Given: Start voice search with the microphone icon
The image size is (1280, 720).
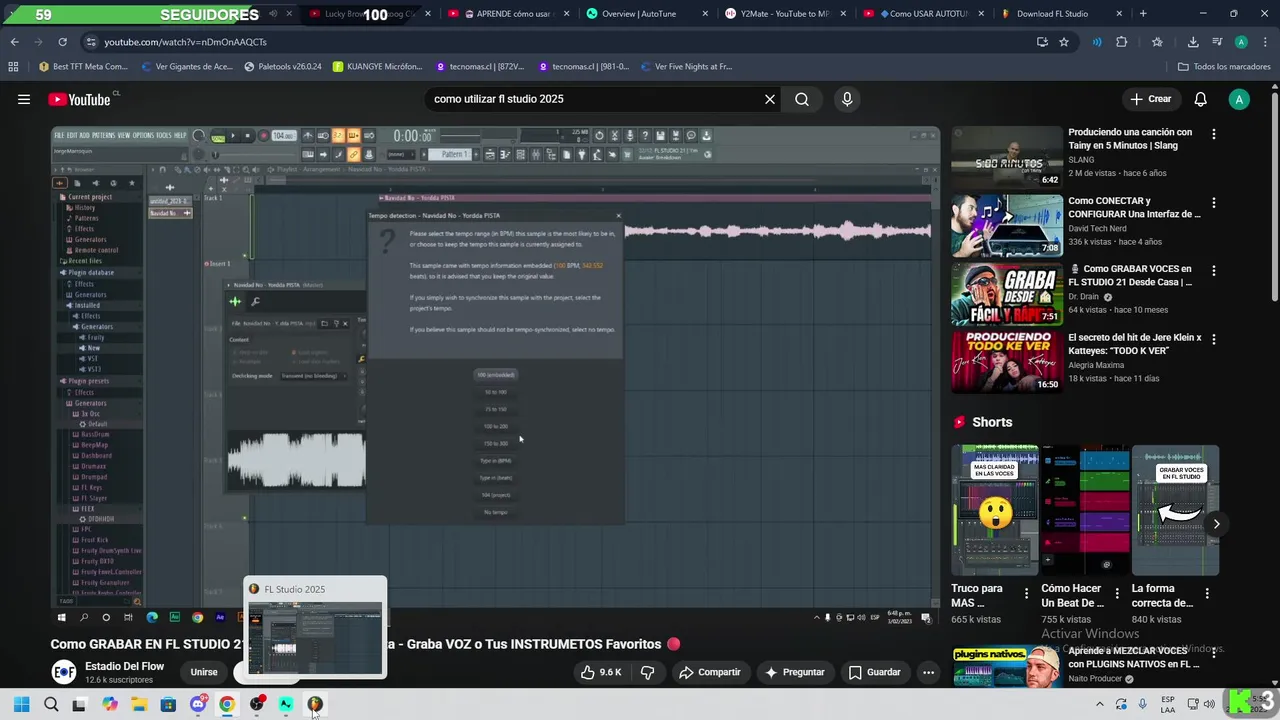Looking at the screenshot, I should click(x=847, y=99).
